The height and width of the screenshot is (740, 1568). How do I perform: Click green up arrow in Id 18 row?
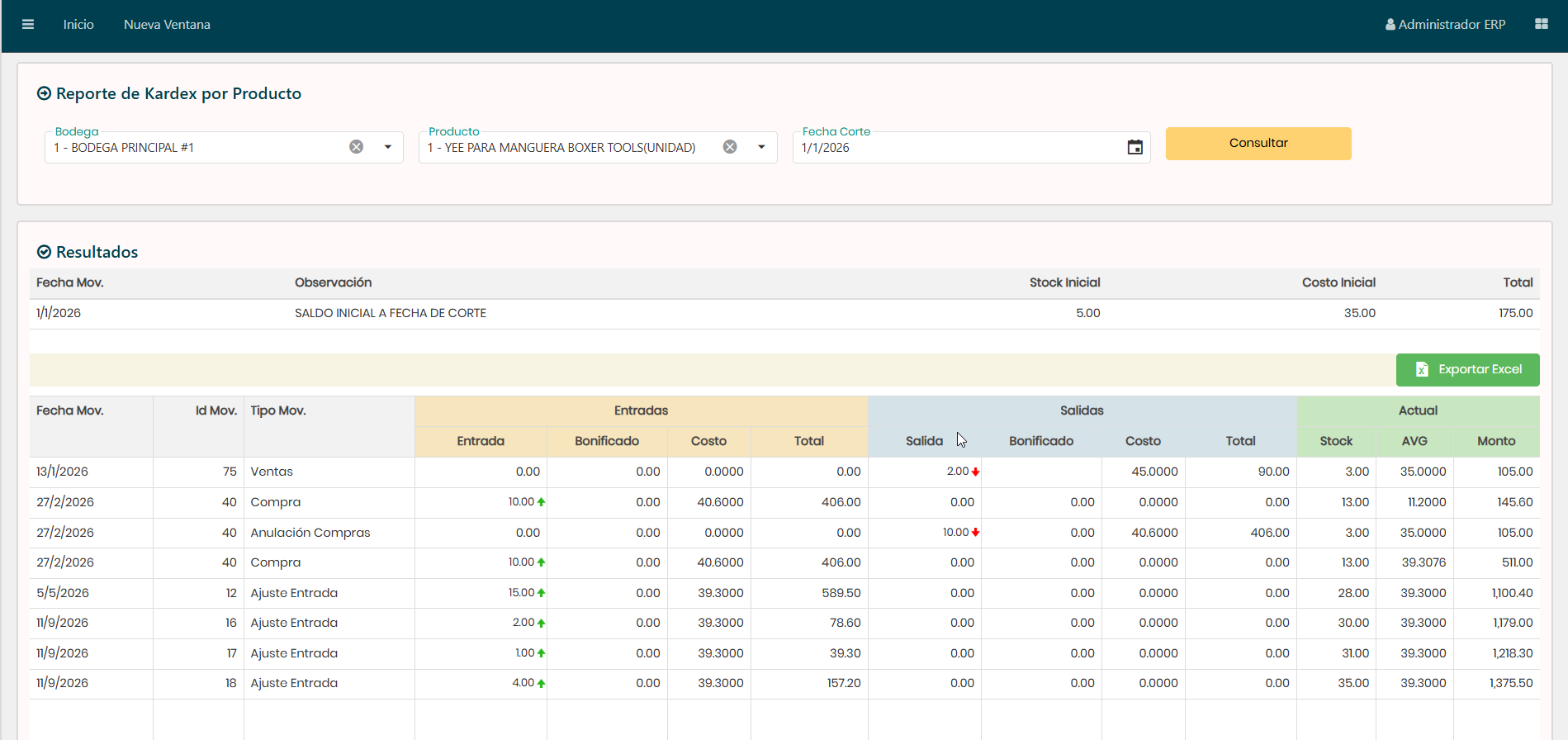tap(541, 683)
